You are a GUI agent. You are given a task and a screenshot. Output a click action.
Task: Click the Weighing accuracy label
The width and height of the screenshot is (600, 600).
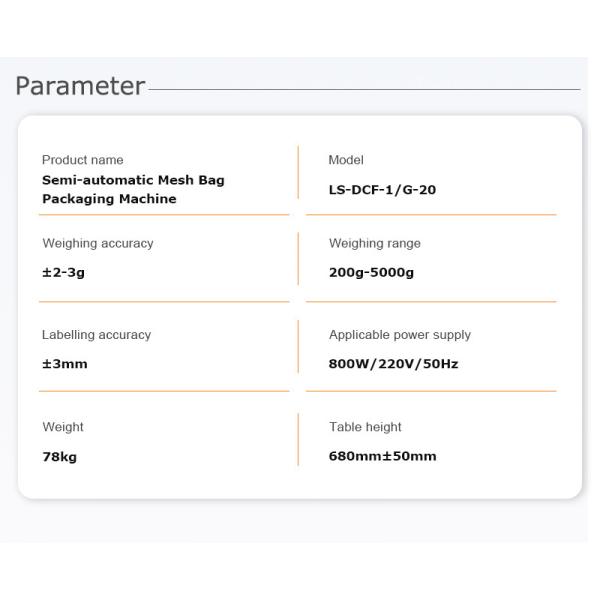click(x=98, y=243)
